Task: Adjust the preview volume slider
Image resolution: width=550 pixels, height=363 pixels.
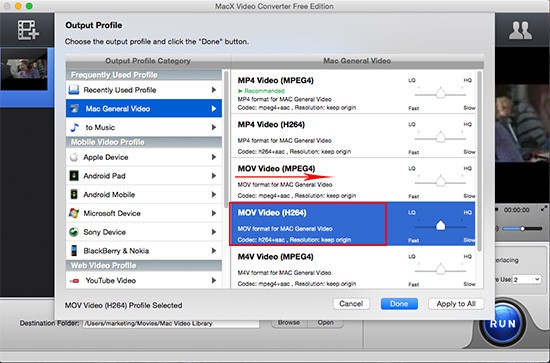Action: click(522, 229)
